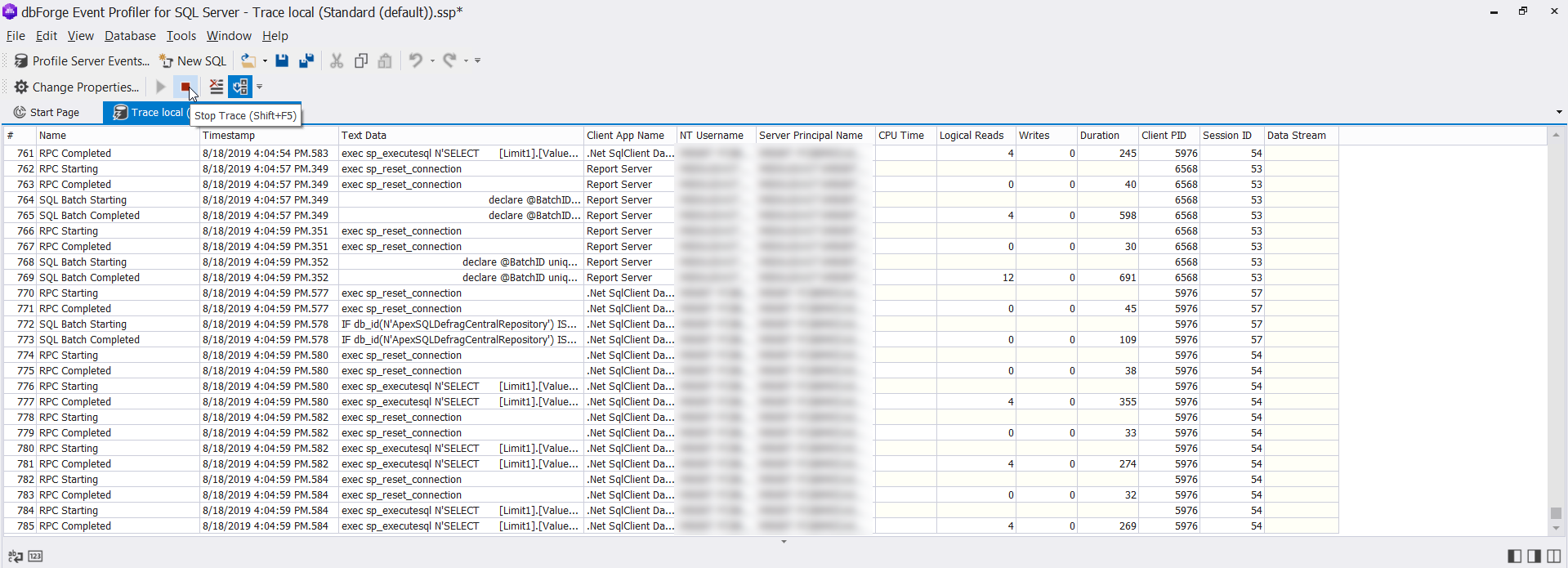The width and height of the screenshot is (1568, 568).
Task: Open the document tab list dropdown
Action: tap(1559, 112)
